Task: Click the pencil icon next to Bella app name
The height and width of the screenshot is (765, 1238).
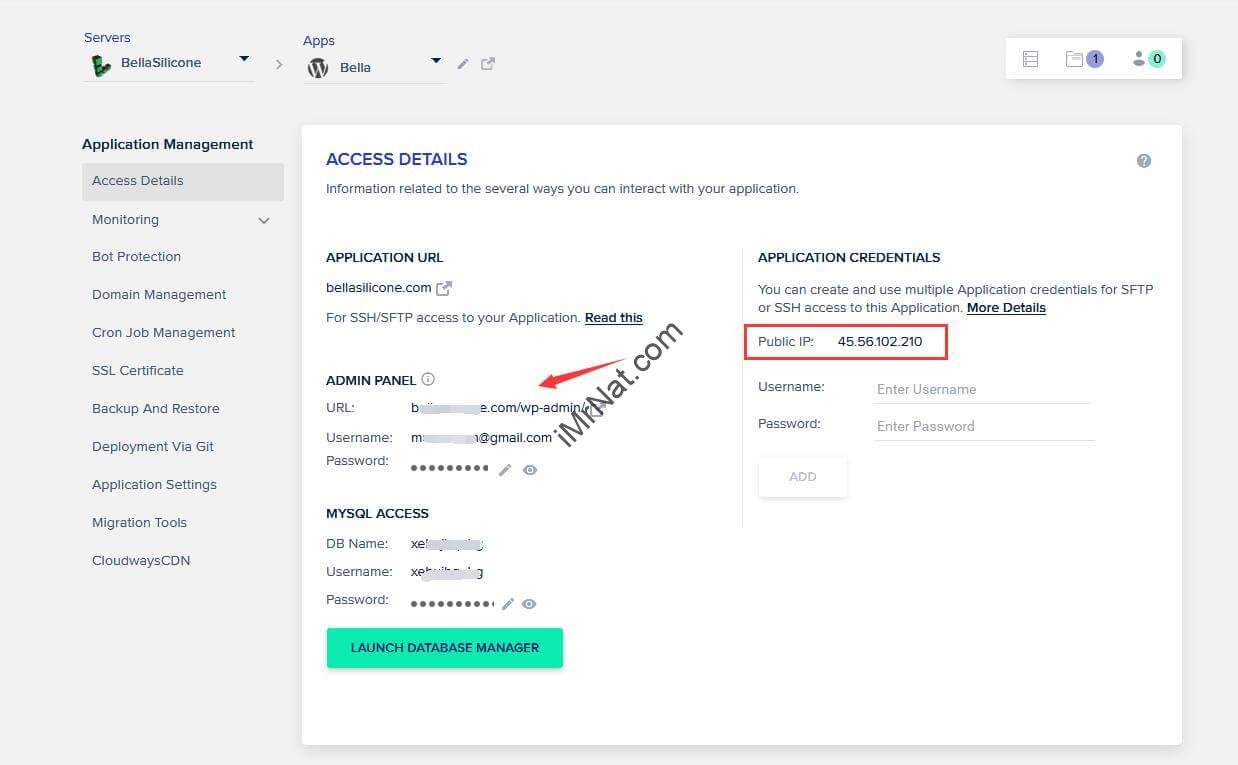Action: click(463, 64)
